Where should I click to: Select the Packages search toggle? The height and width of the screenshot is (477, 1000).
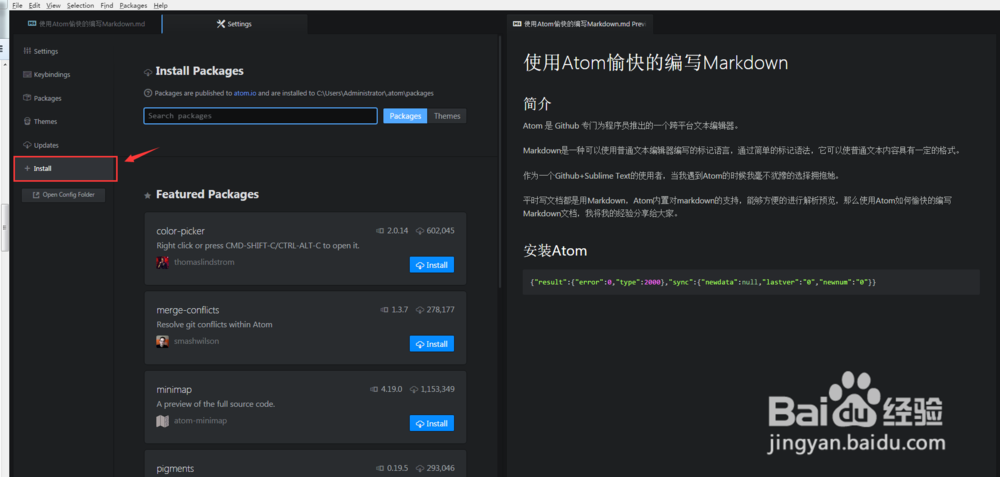[x=405, y=116]
